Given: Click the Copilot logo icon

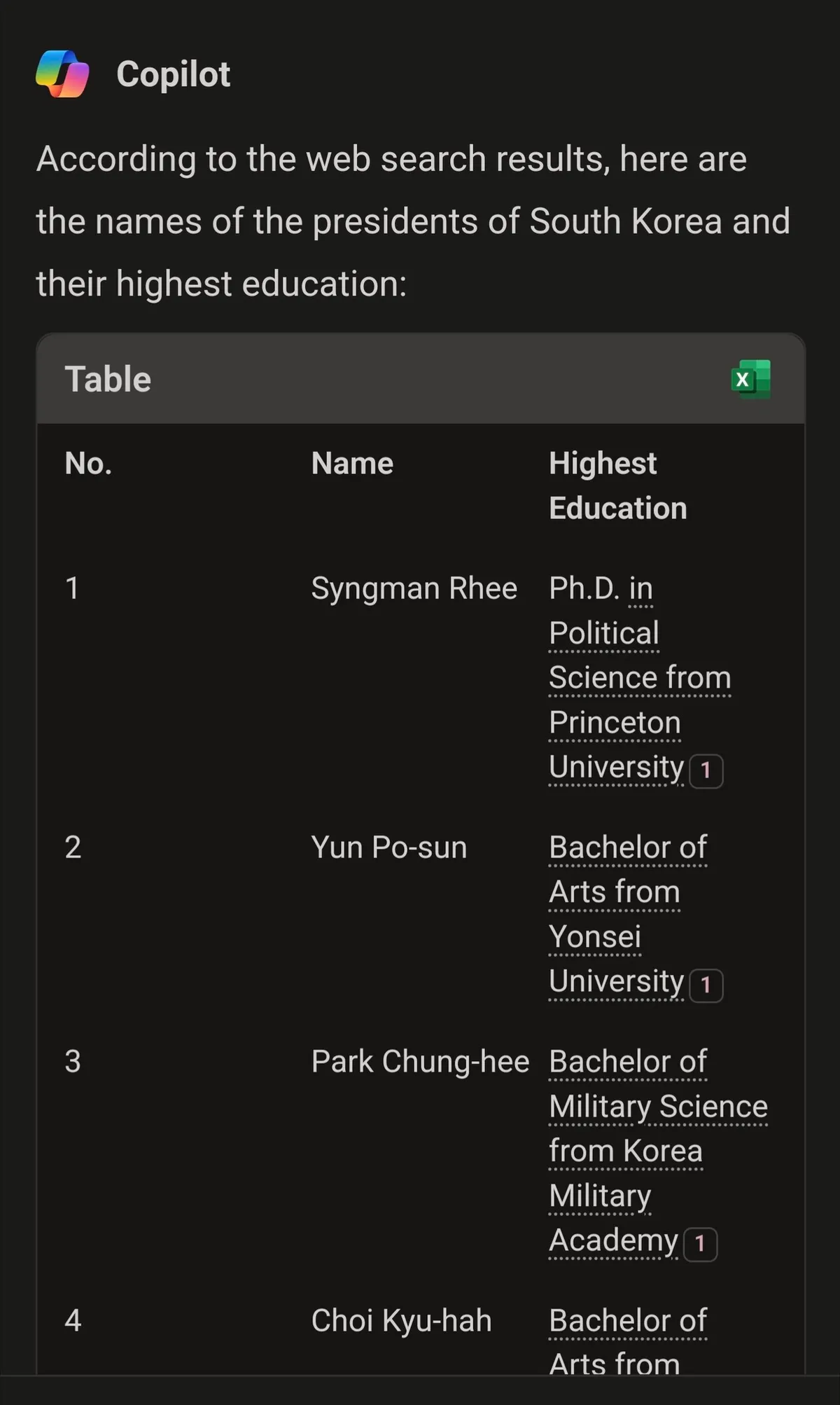Looking at the screenshot, I should 62,74.
